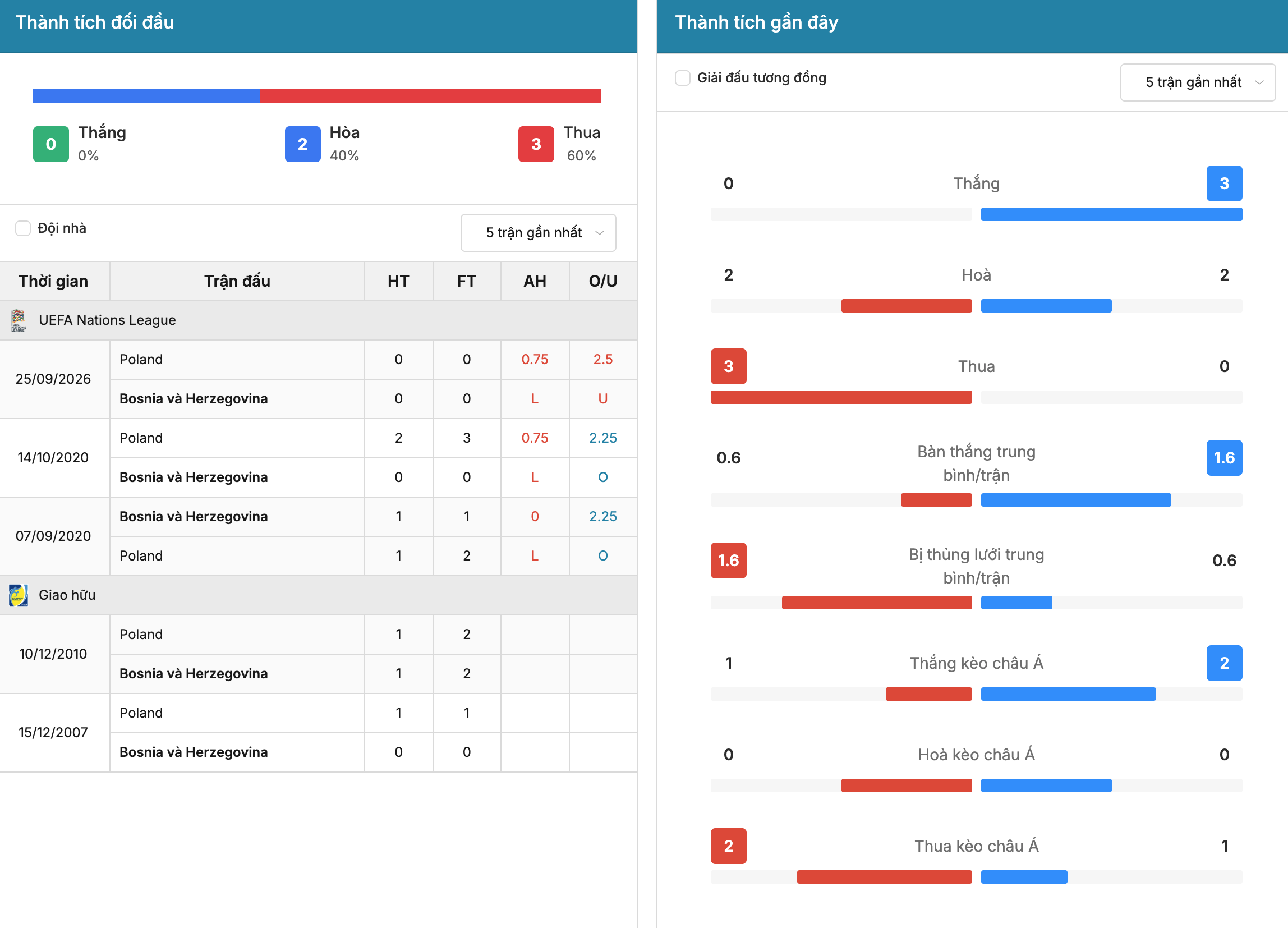Click Poland in the 25/09/2026 match
Screen dimensions: 1288x928
(x=141, y=360)
